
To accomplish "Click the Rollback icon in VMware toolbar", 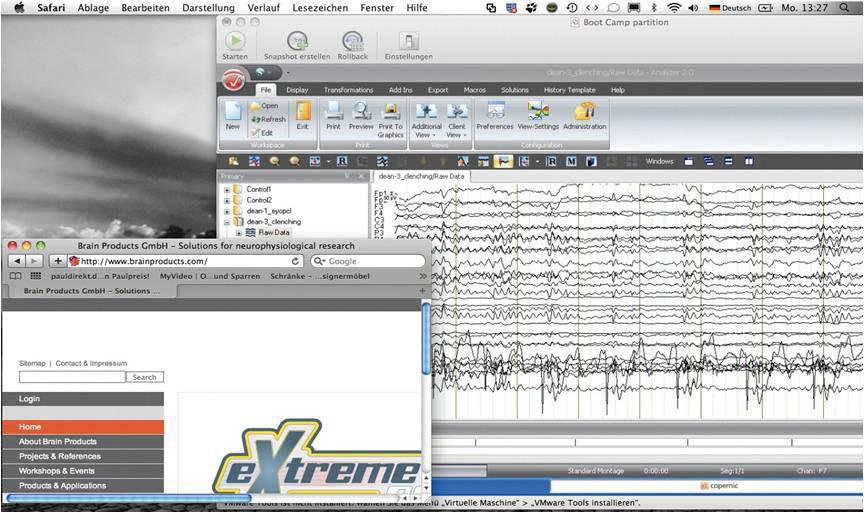I will click(x=353, y=41).
